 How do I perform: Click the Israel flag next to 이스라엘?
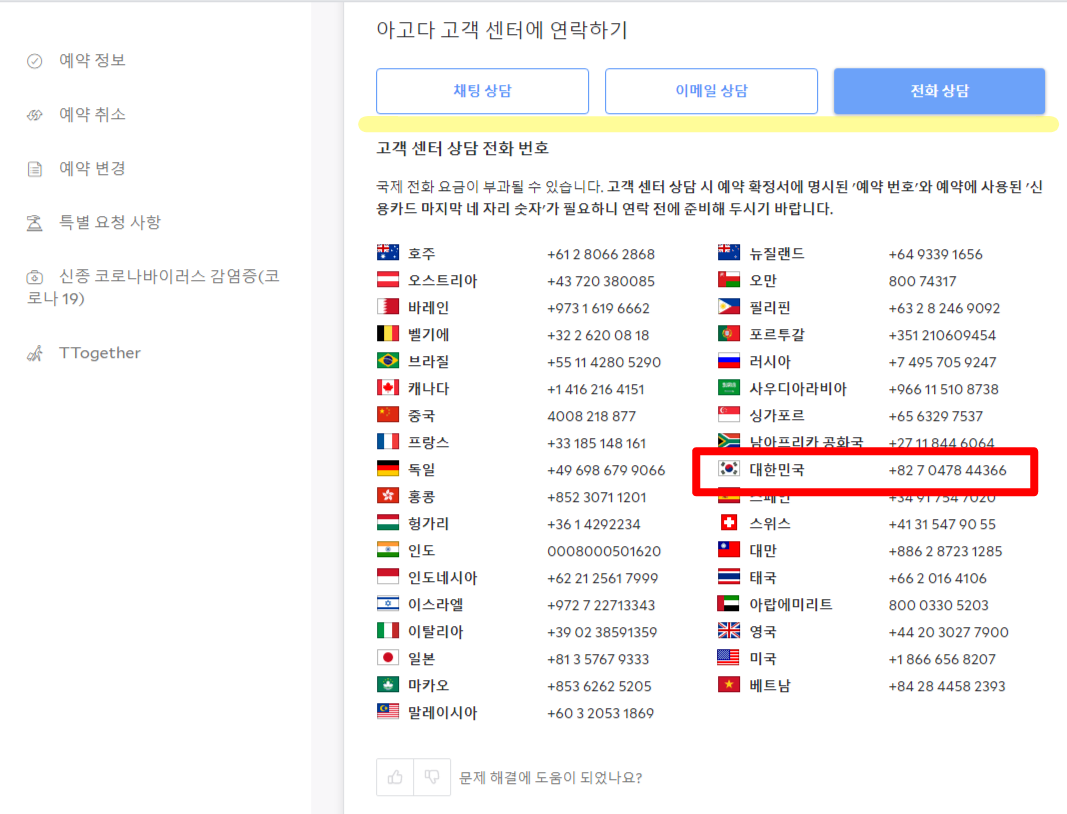[x=388, y=604]
